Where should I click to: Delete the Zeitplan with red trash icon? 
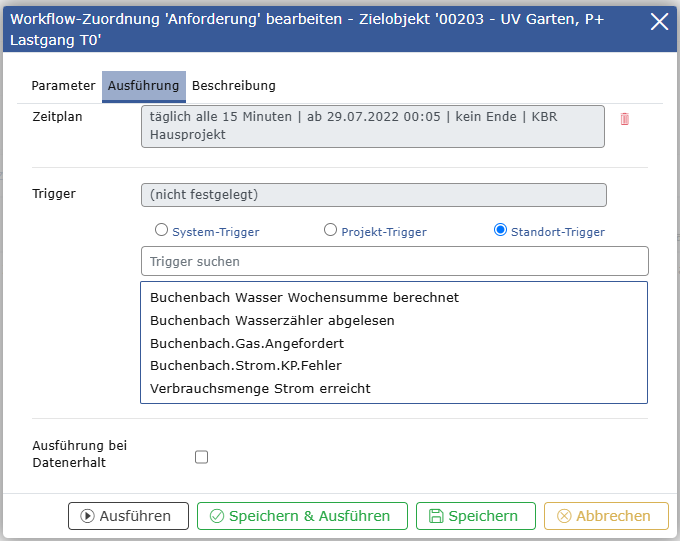[x=625, y=119]
